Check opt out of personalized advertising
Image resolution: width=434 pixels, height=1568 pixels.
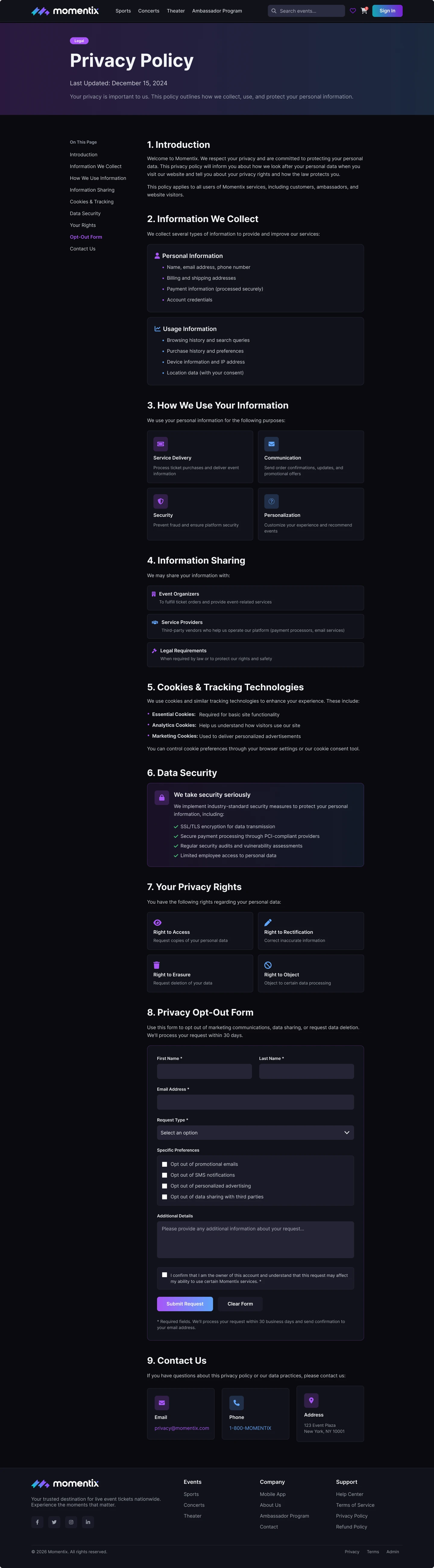pos(164,1186)
